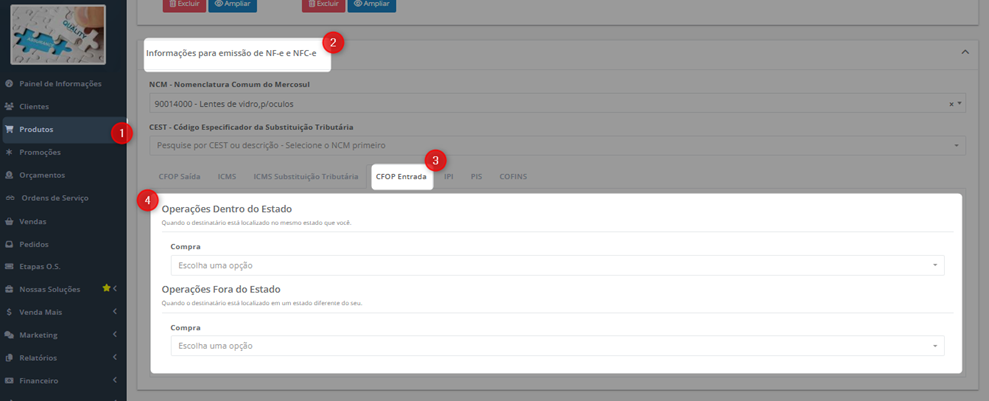The width and height of the screenshot is (989, 401).
Task: Click the Marketing chat bubbles icon
Action: (9, 335)
